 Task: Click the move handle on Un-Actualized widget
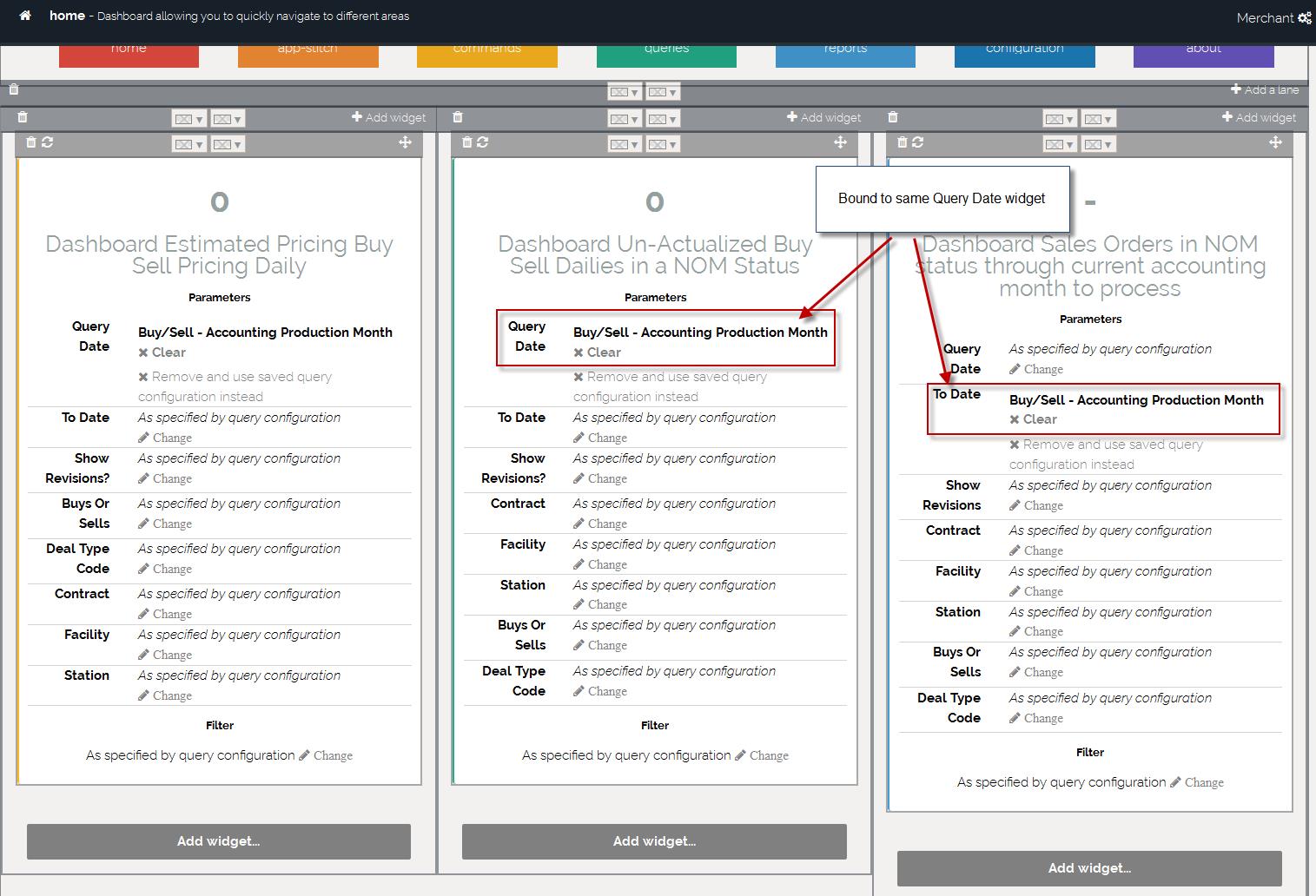840,142
